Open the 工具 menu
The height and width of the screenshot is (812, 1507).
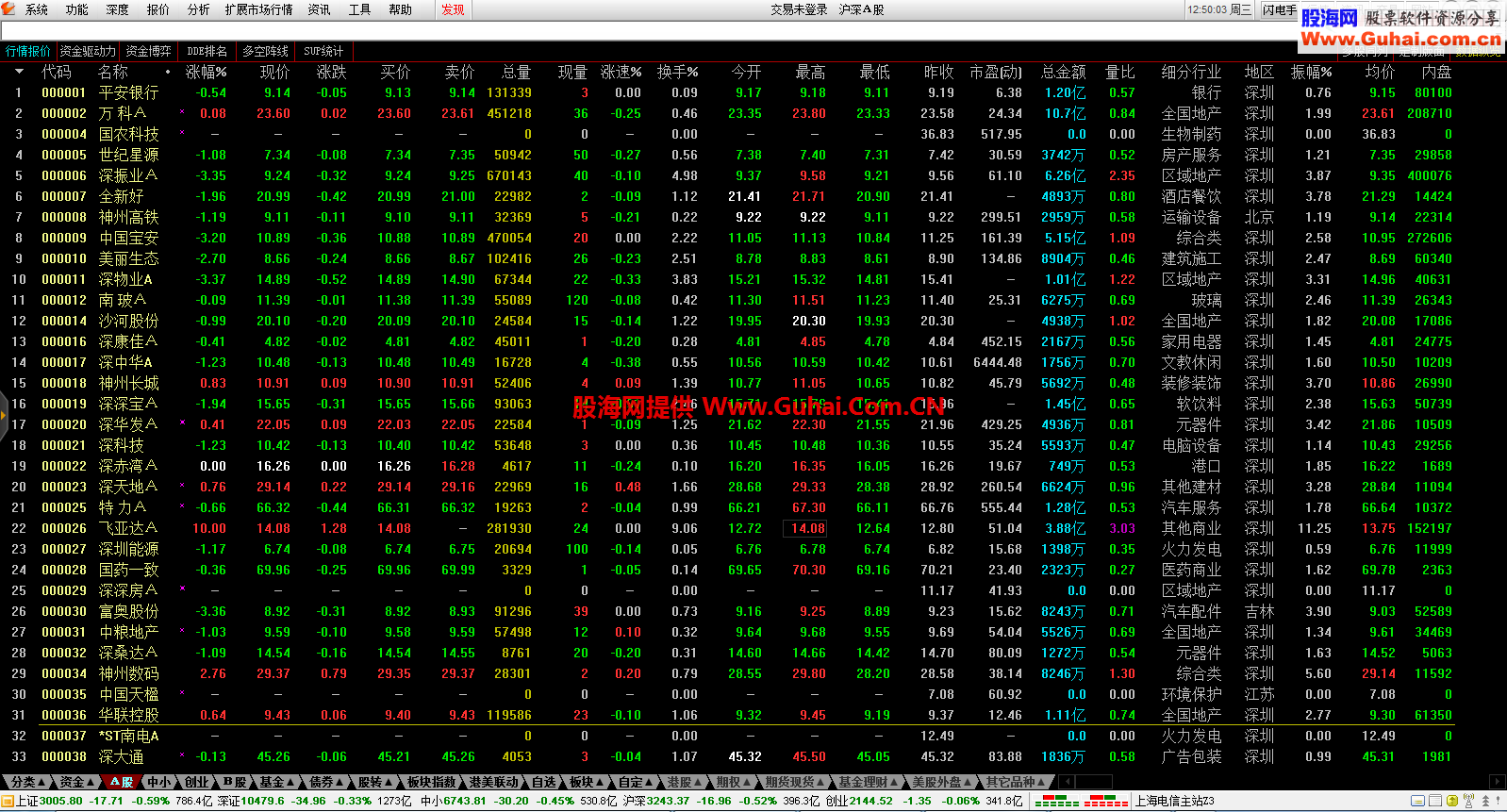click(x=360, y=9)
